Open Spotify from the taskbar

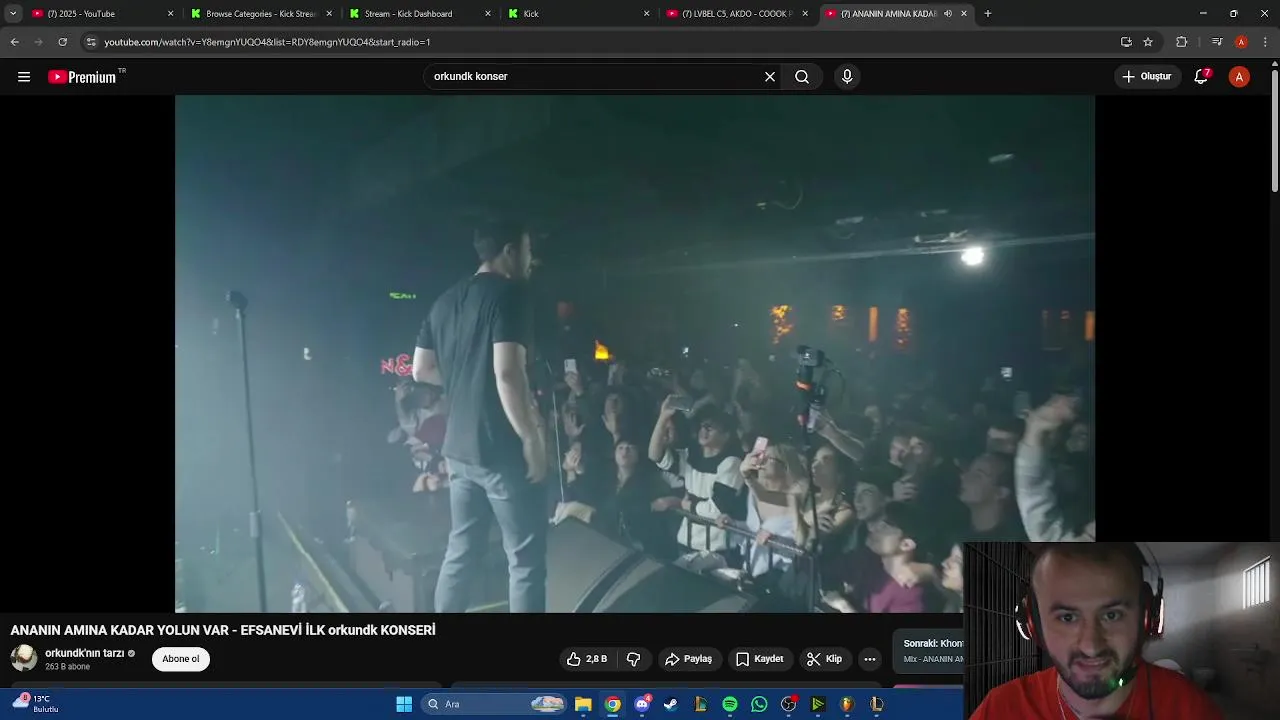click(730, 704)
